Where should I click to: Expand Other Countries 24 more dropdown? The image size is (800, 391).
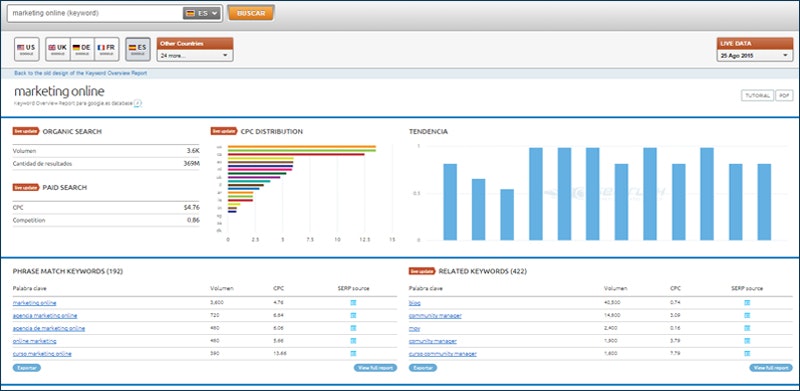195,56
